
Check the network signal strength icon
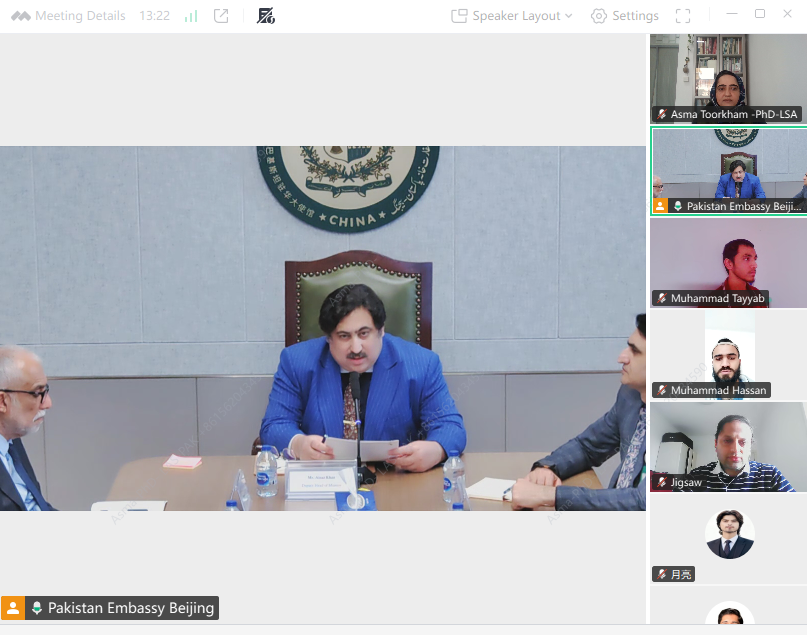191,16
